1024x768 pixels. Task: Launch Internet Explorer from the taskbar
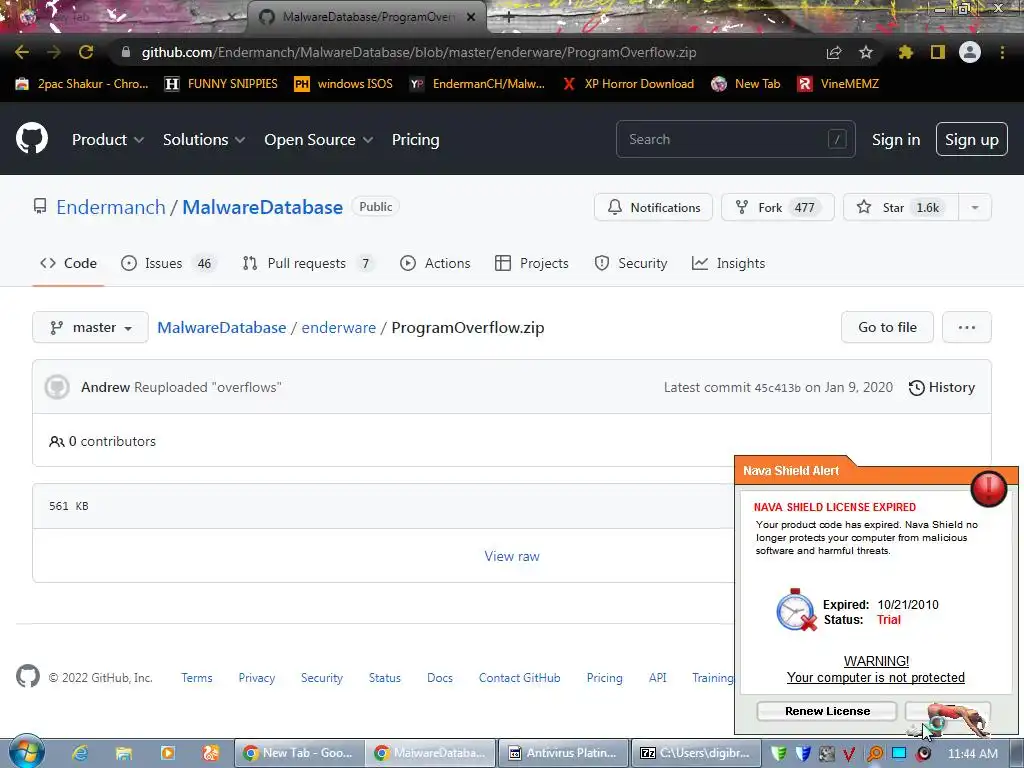[80, 753]
